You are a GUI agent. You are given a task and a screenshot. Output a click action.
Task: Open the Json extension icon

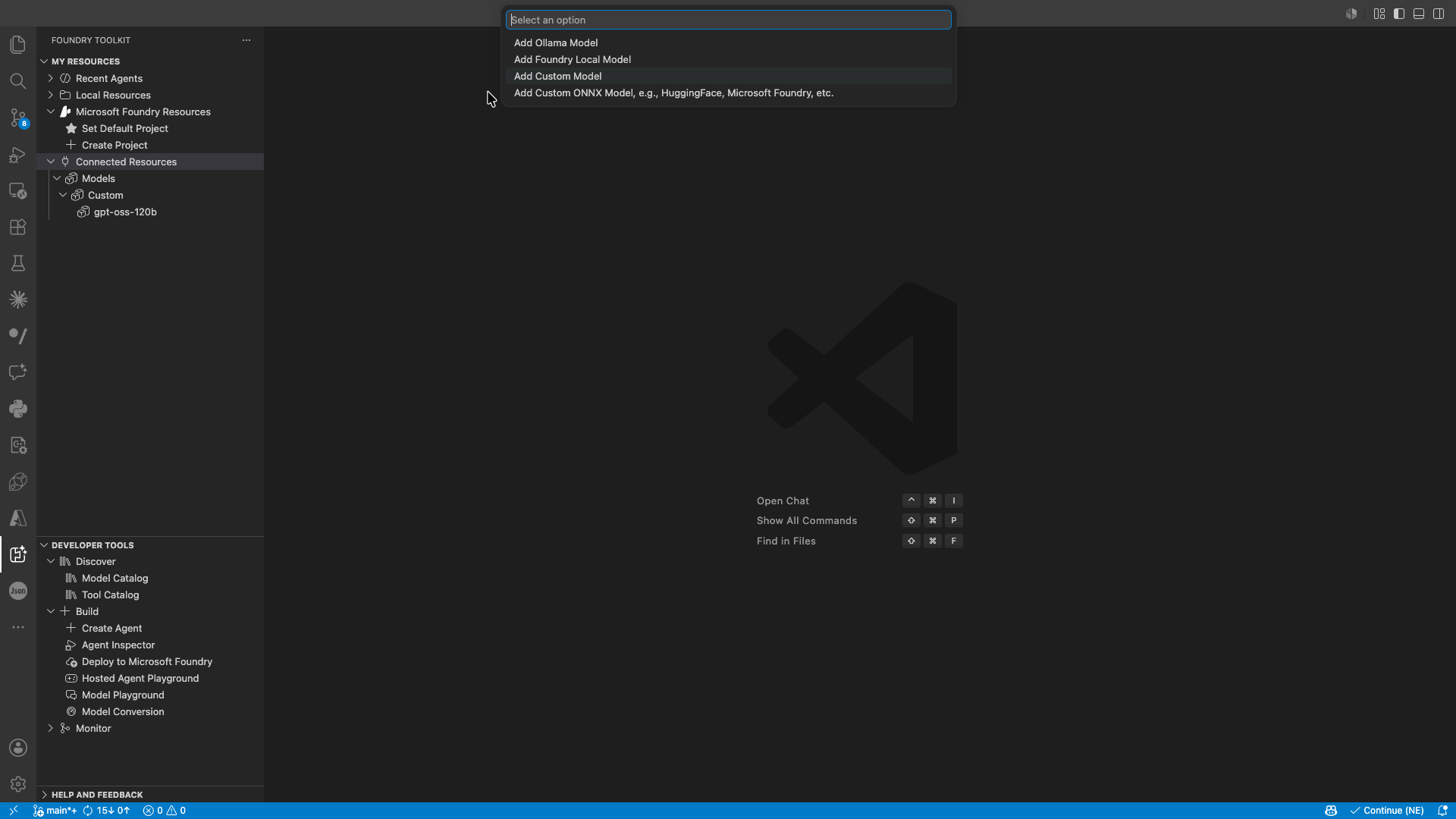point(18,591)
